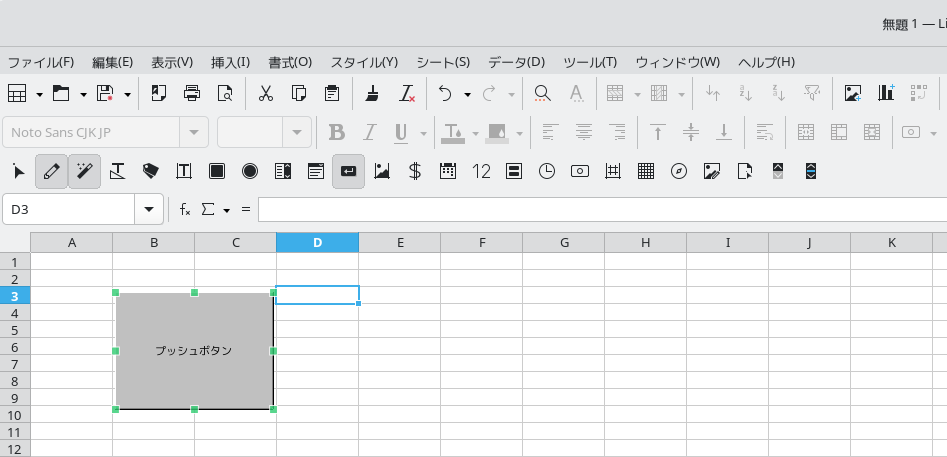Insert a tag-shaped Label control
The image size is (947, 457).
click(150, 171)
